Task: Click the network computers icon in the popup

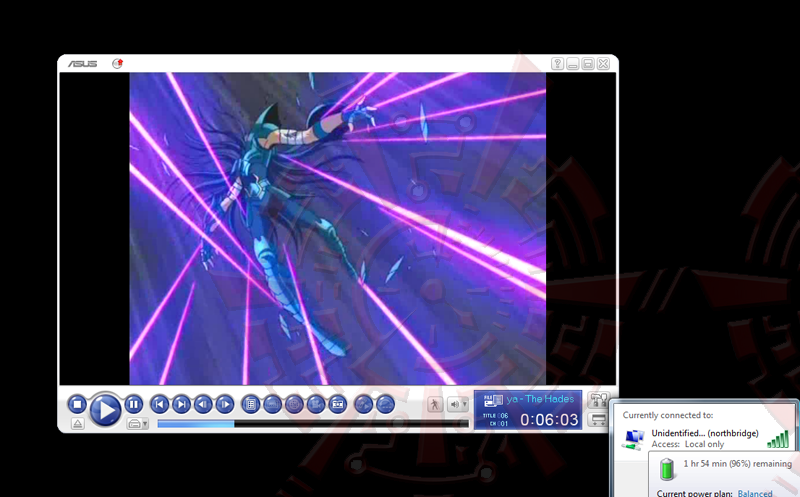Action: 633,438
